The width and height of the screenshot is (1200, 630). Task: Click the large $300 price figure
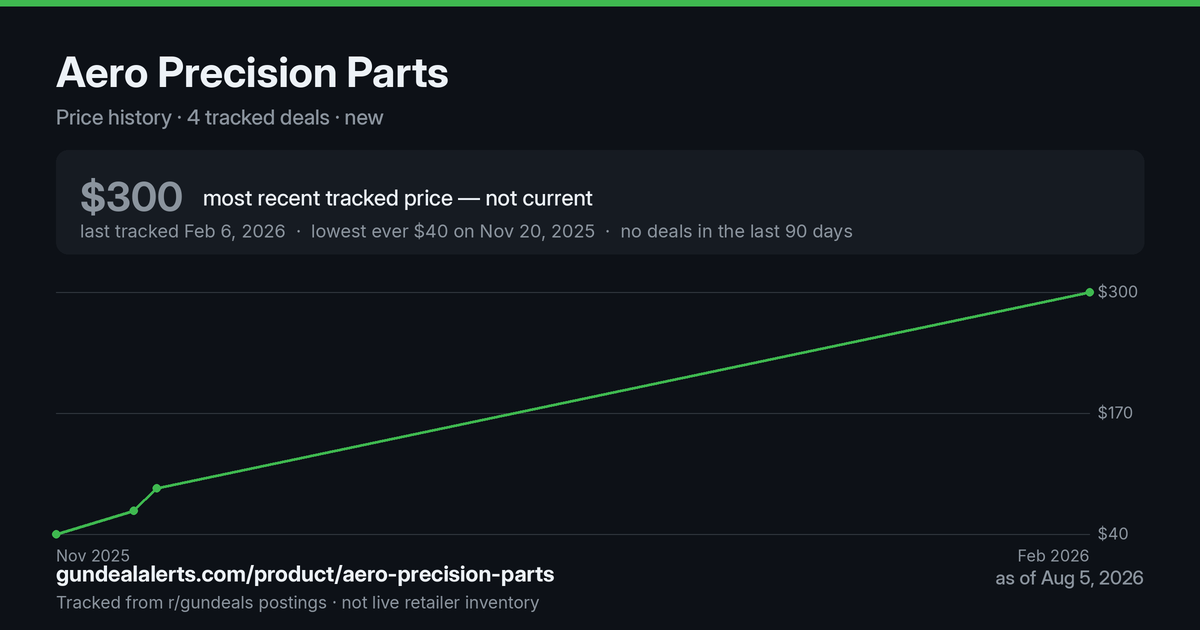[x=131, y=197]
